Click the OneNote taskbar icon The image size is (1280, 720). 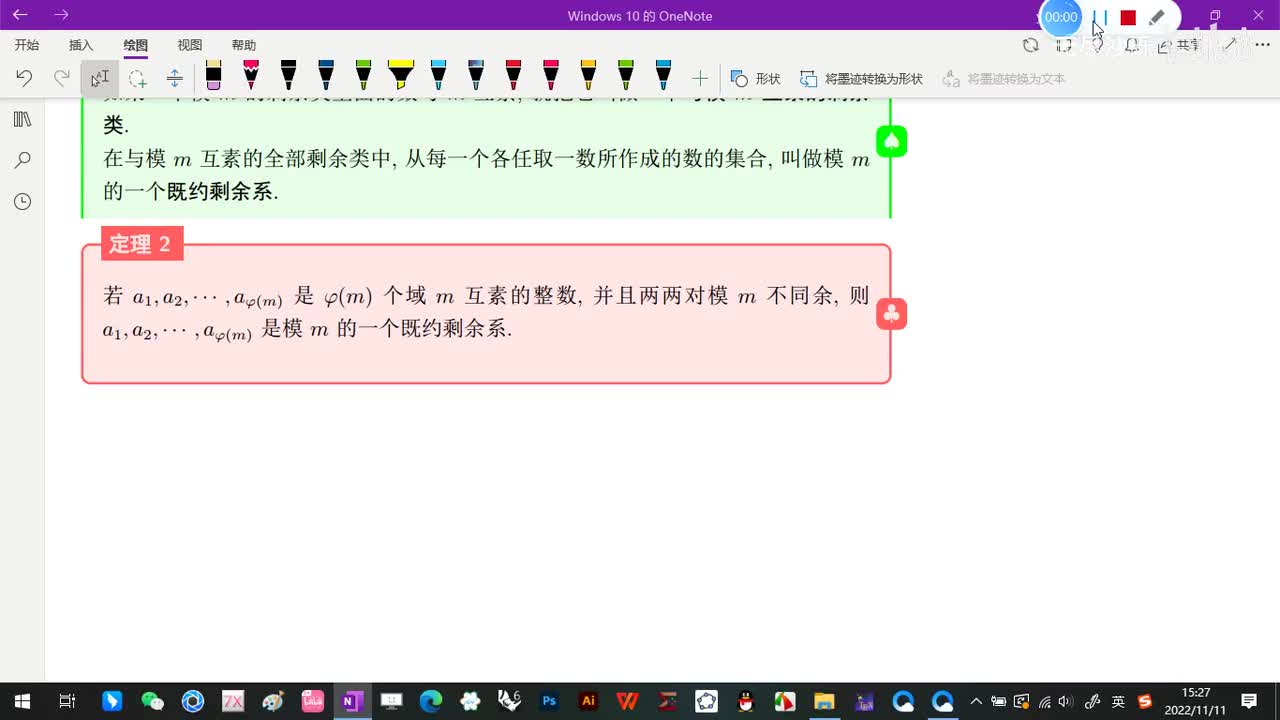tap(351, 701)
